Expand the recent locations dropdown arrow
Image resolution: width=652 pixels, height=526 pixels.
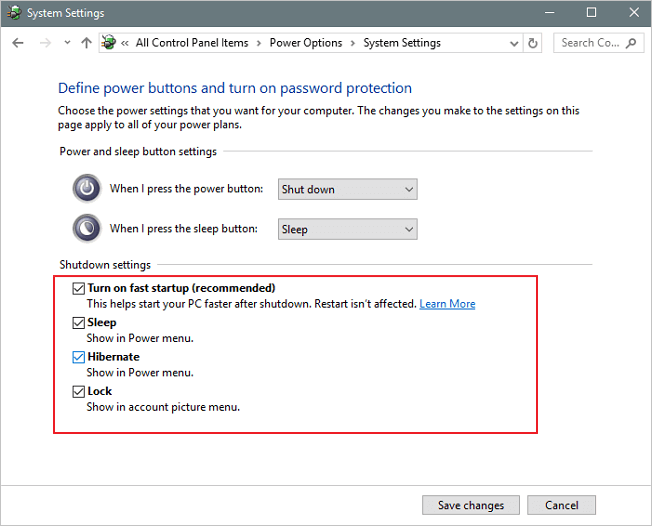pyautogui.click(x=67, y=43)
